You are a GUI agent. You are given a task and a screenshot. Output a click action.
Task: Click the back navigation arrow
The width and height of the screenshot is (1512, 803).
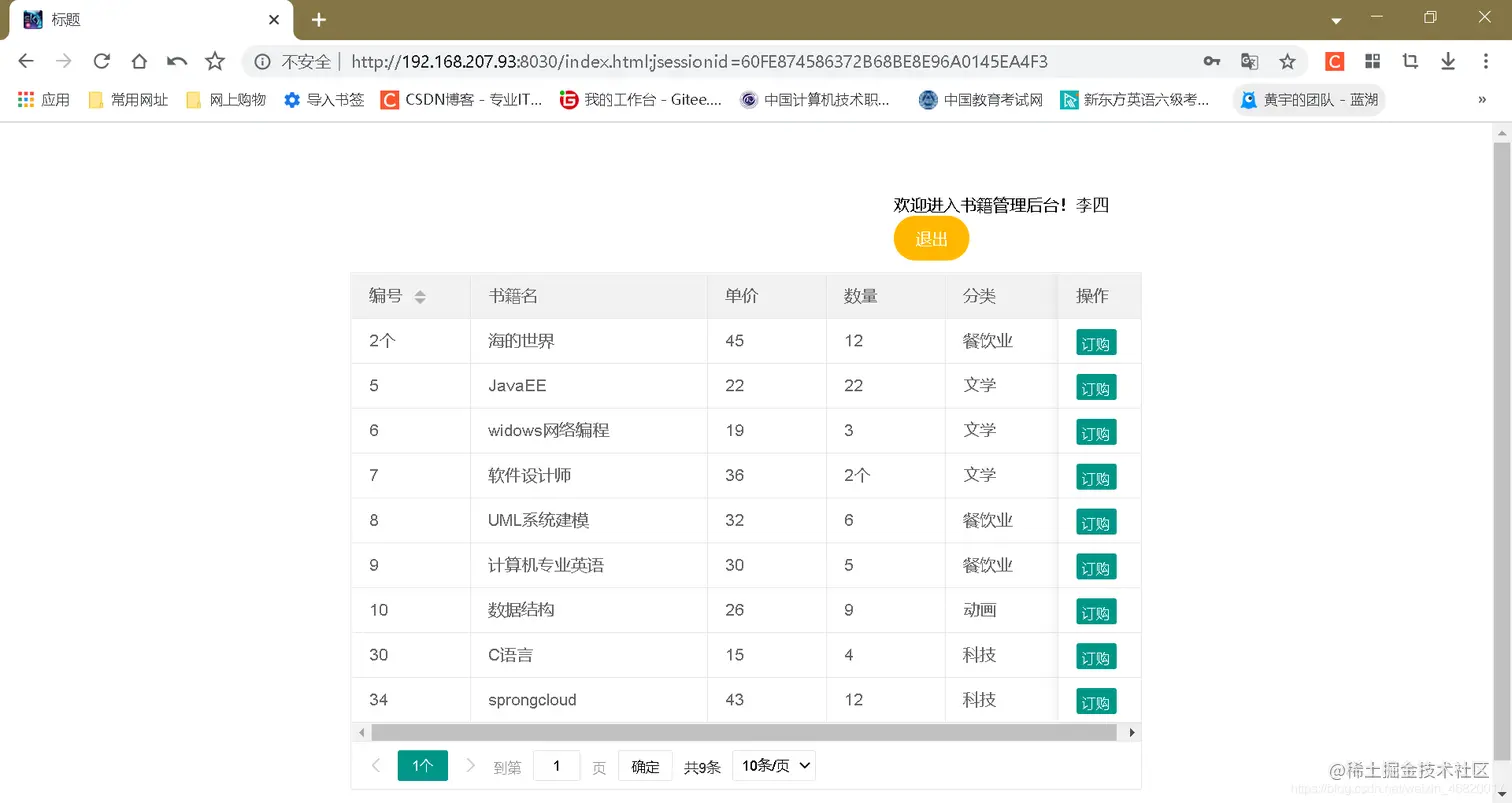26,61
